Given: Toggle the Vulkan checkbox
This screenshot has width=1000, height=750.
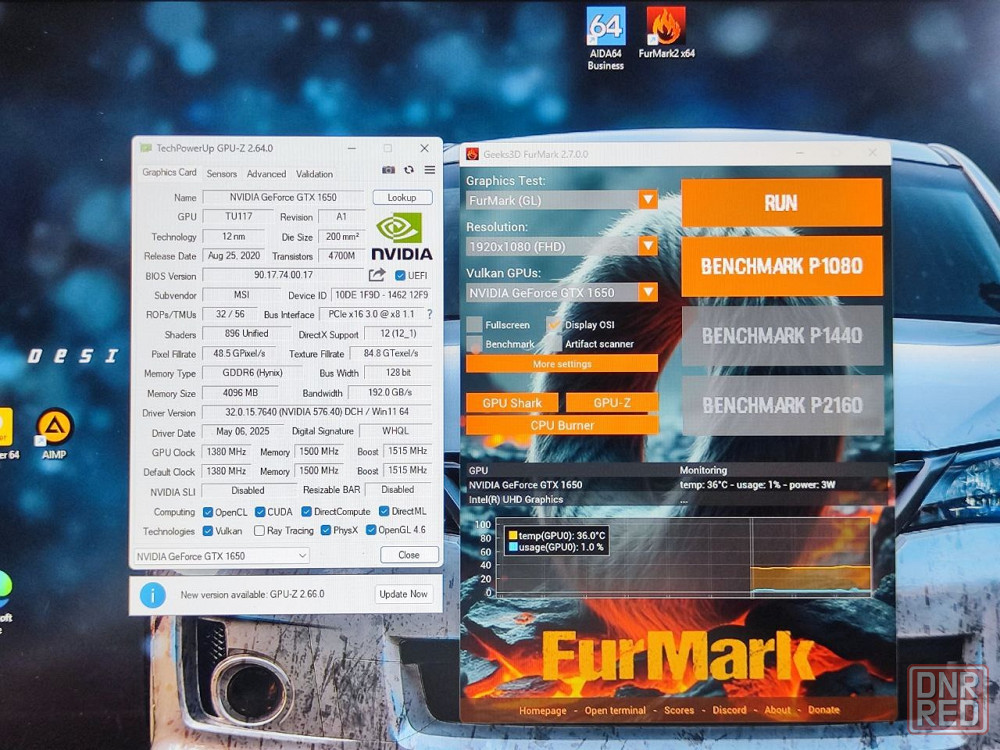Looking at the screenshot, I should click(x=208, y=531).
